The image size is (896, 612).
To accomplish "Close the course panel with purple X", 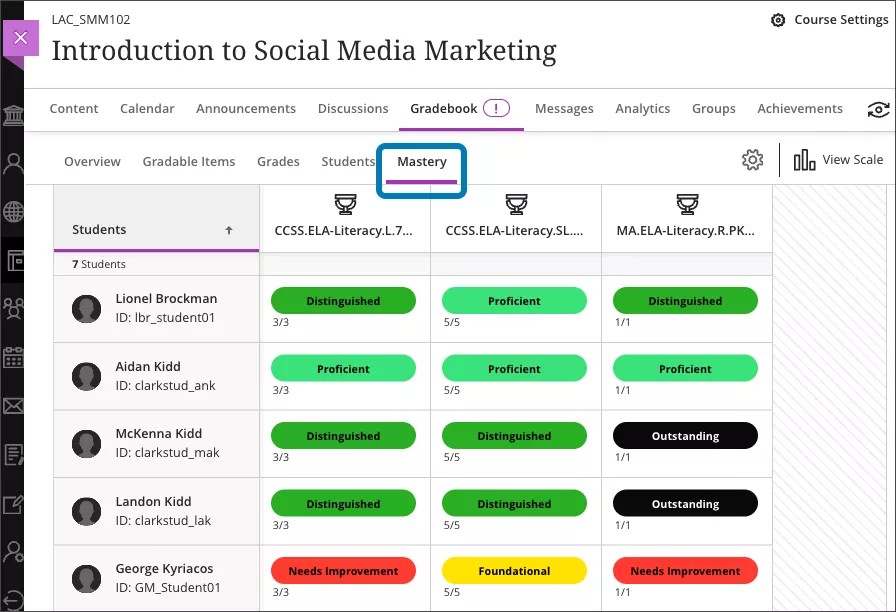I will point(21,40).
